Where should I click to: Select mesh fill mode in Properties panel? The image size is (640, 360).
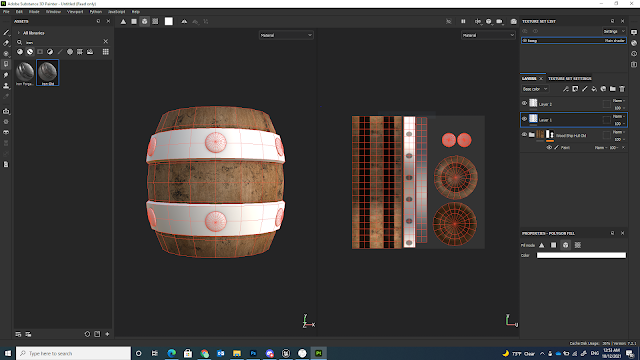point(566,245)
